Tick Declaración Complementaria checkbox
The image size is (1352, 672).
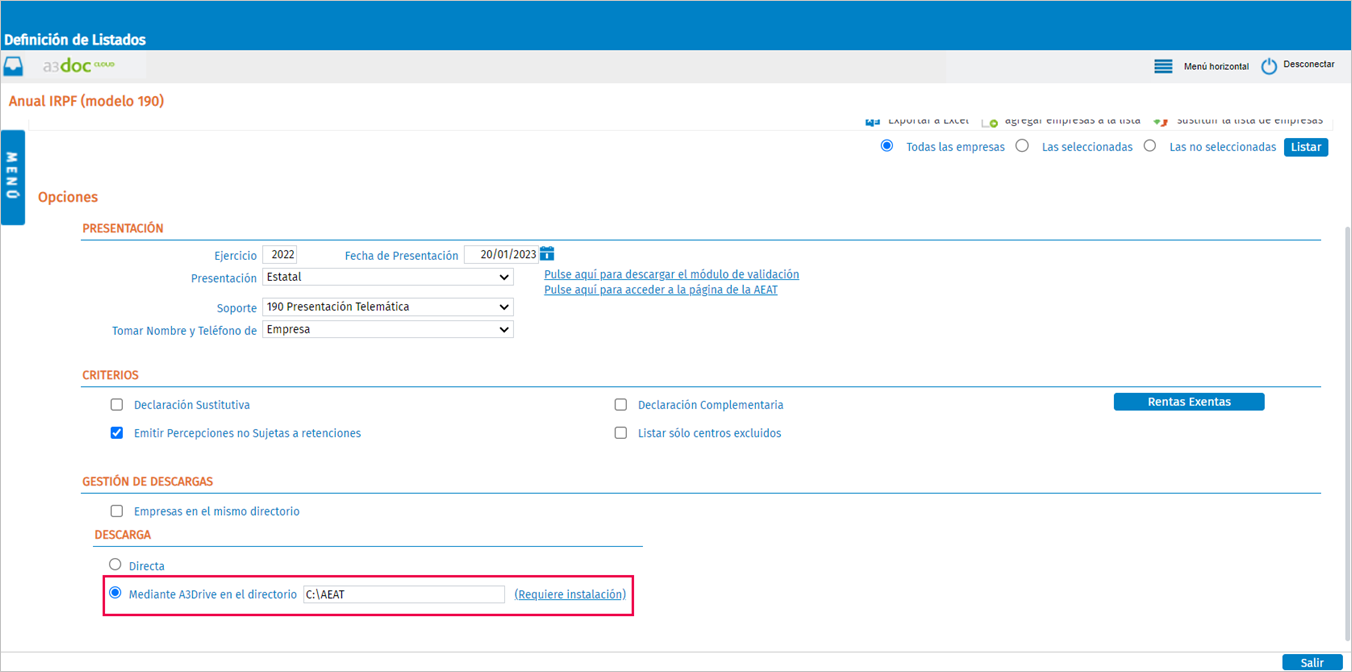pos(621,405)
